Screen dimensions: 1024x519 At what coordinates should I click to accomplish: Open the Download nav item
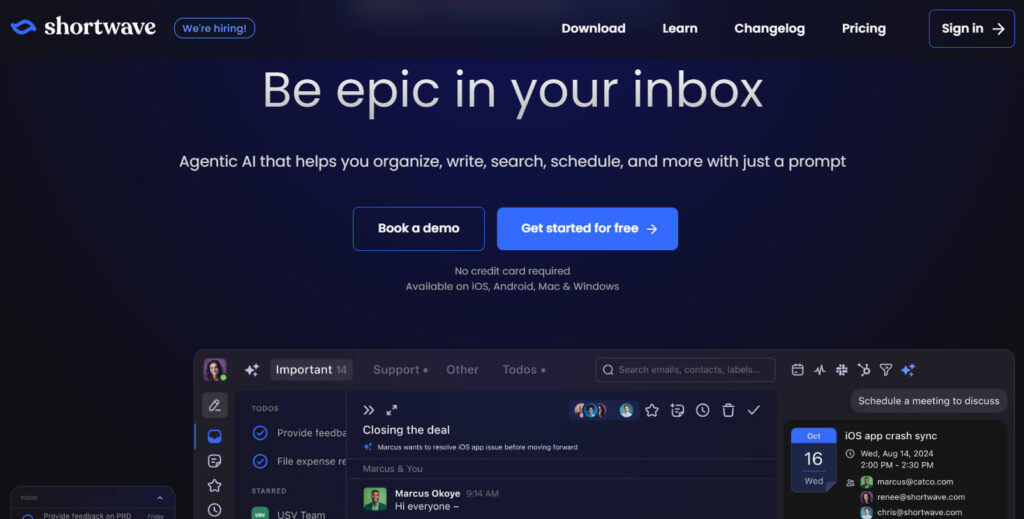(593, 28)
